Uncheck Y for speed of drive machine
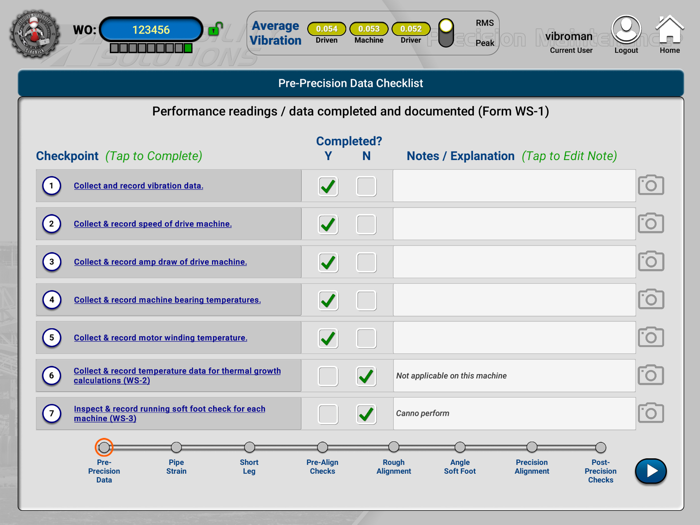700x525 pixels. (328, 224)
